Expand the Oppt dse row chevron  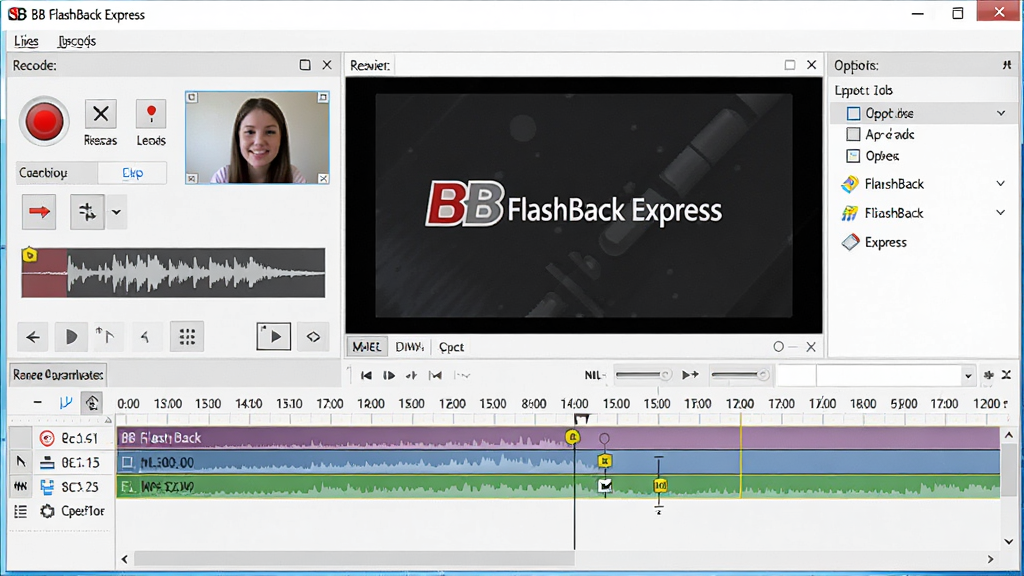point(1001,114)
